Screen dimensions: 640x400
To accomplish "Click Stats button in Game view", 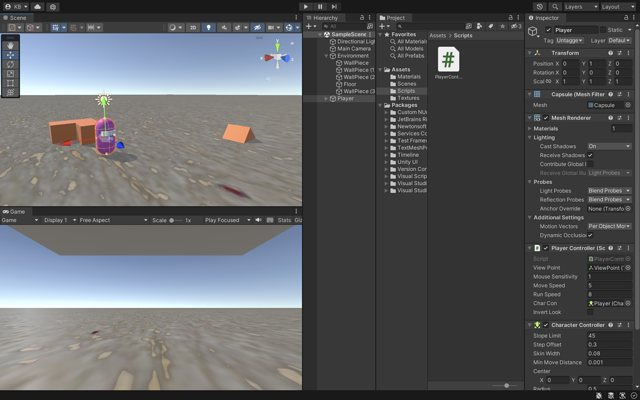I will click(284, 220).
